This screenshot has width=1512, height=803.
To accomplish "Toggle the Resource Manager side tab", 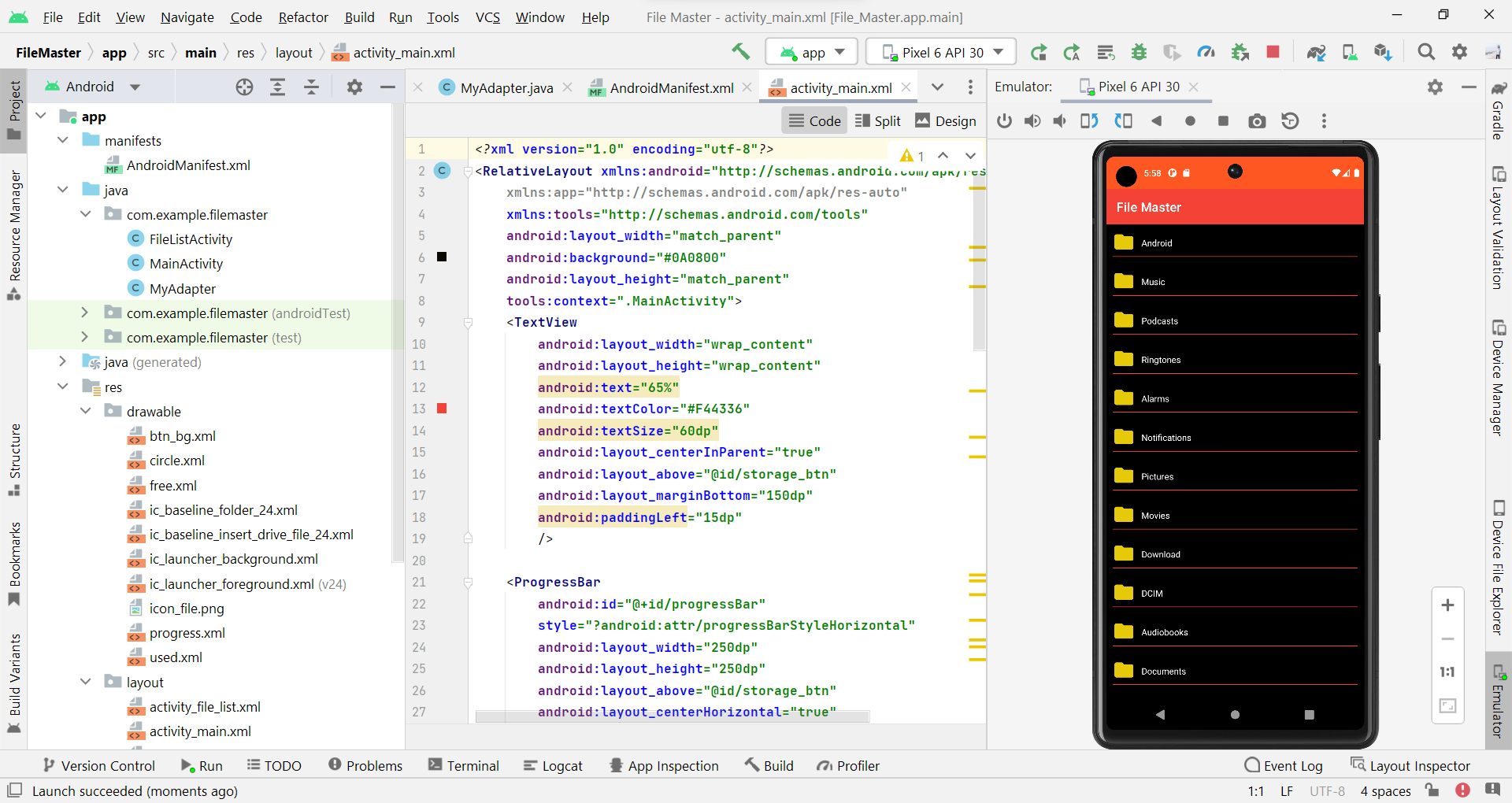I will click(x=14, y=235).
